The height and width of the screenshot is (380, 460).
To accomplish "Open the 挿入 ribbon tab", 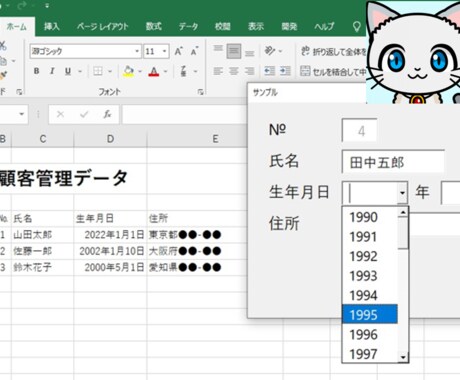I will (x=52, y=27).
